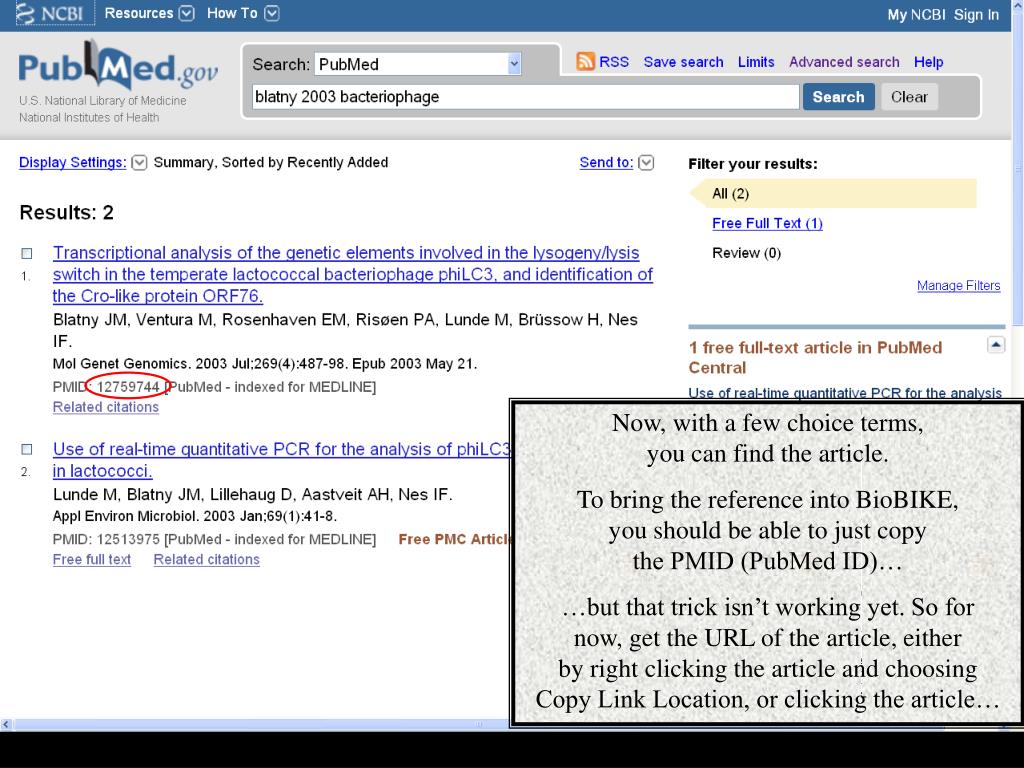Check the box for result 1
Image resolution: width=1024 pixels, height=768 pixels.
(27, 253)
